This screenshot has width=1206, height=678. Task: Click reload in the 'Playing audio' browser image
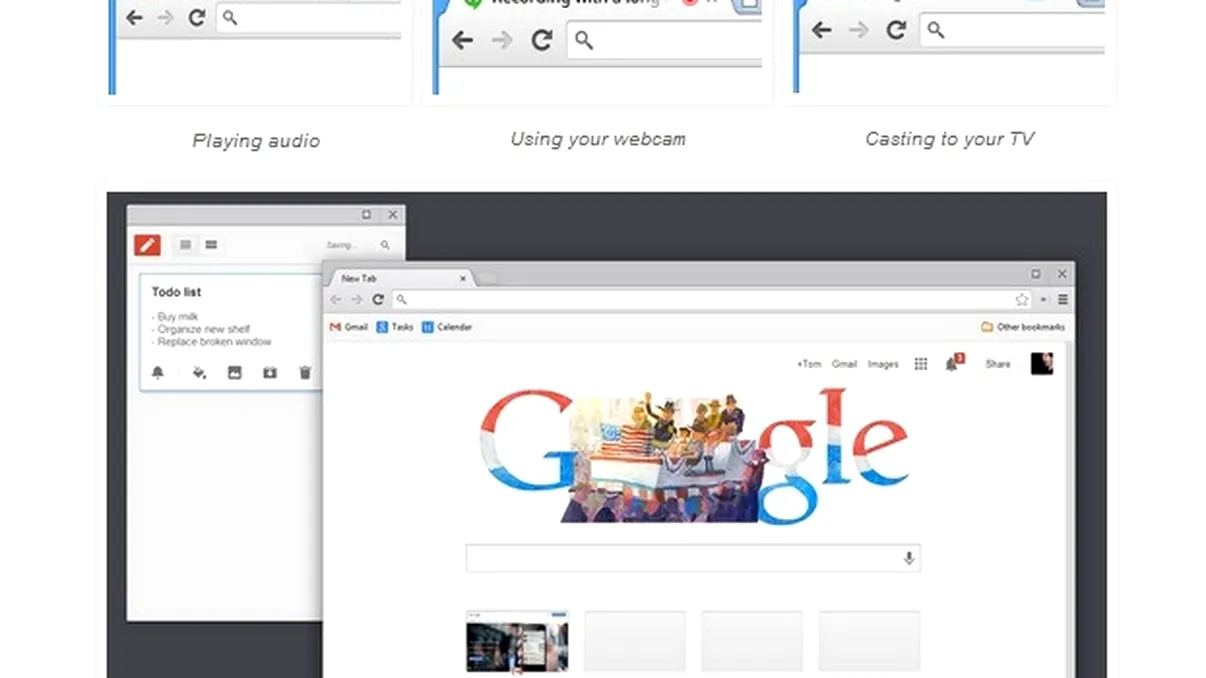point(197,17)
